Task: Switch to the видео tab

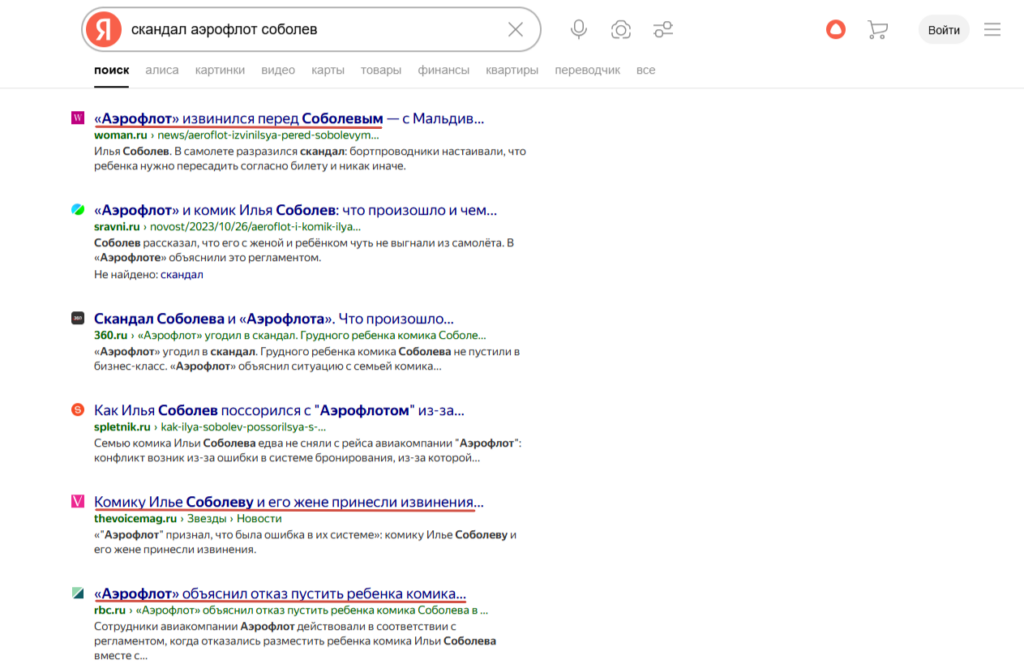Action: coord(278,70)
